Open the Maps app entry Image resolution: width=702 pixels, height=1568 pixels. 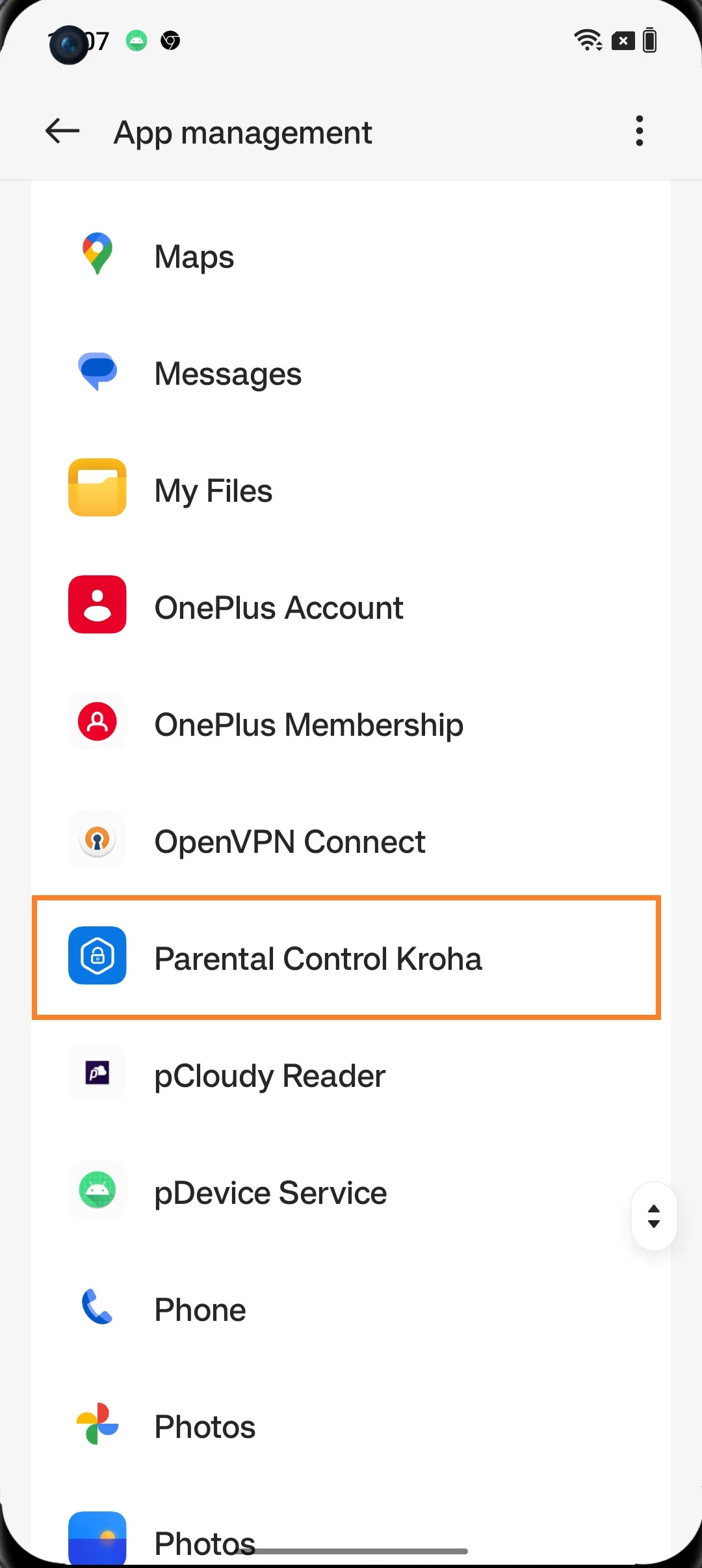[194, 256]
